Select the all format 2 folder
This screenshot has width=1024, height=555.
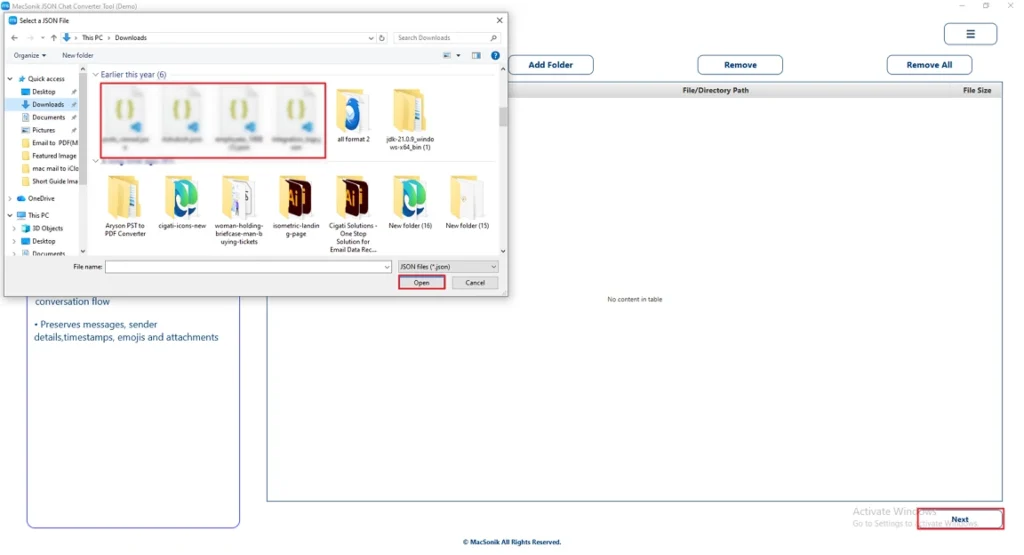pyautogui.click(x=353, y=116)
